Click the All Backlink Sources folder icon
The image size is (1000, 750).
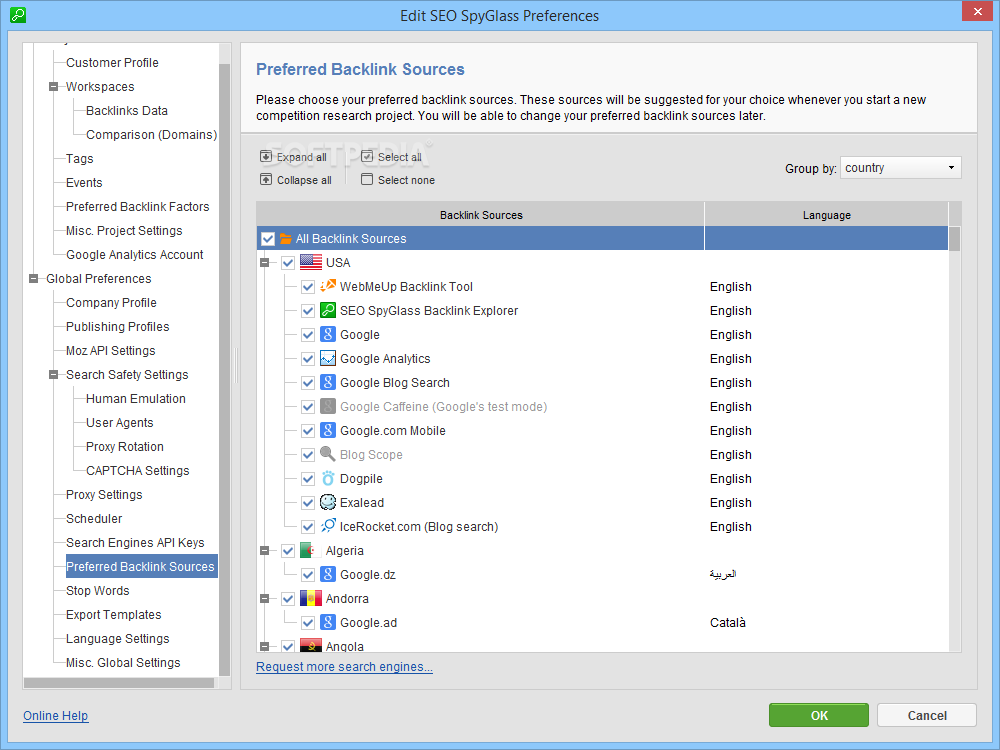(x=286, y=239)
